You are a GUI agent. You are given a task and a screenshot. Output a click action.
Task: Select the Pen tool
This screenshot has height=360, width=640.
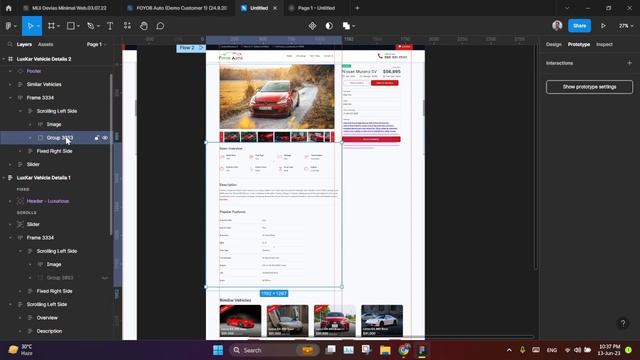click(x=91, y=26)
